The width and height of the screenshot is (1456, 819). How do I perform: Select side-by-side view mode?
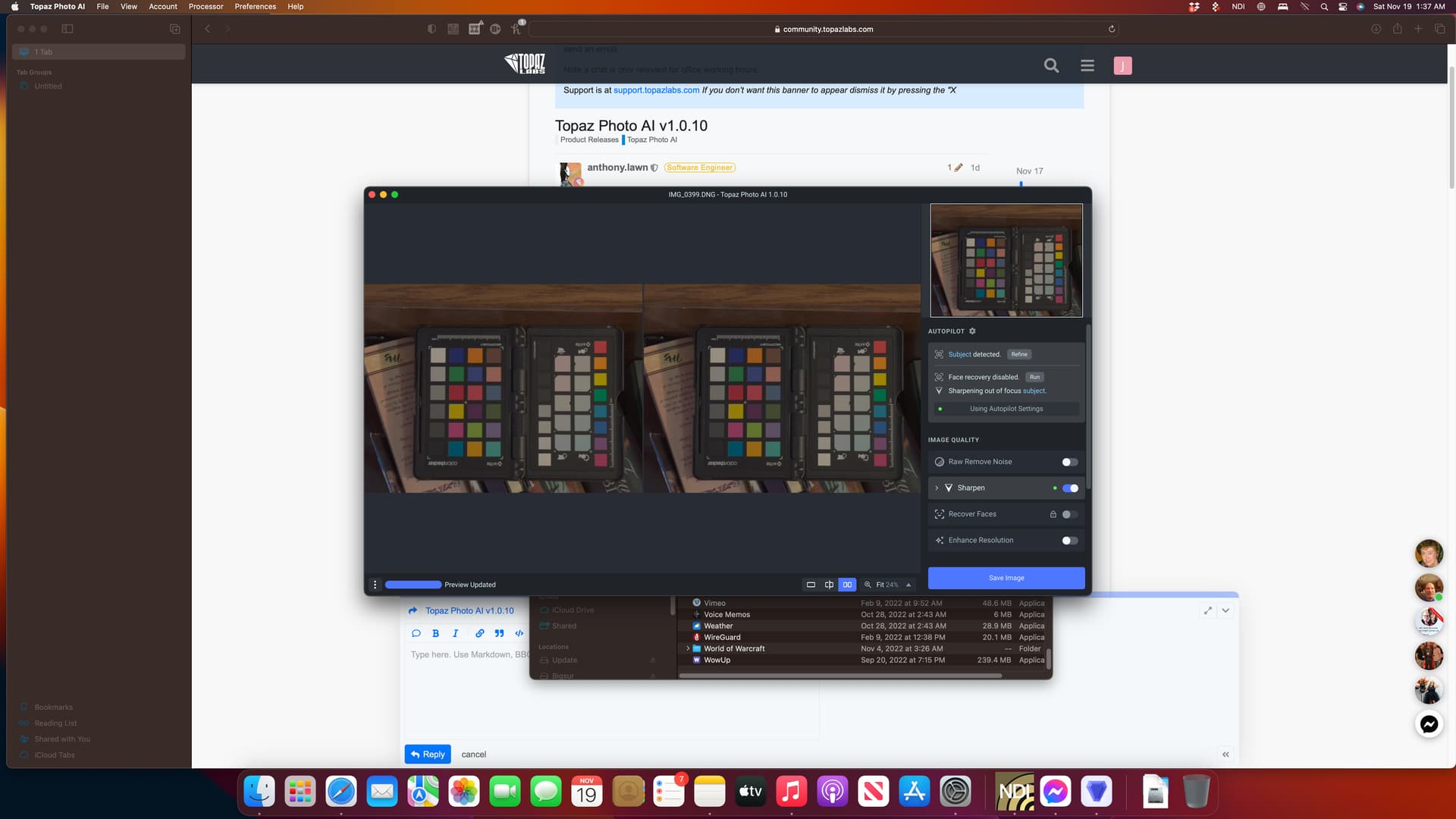847,585
